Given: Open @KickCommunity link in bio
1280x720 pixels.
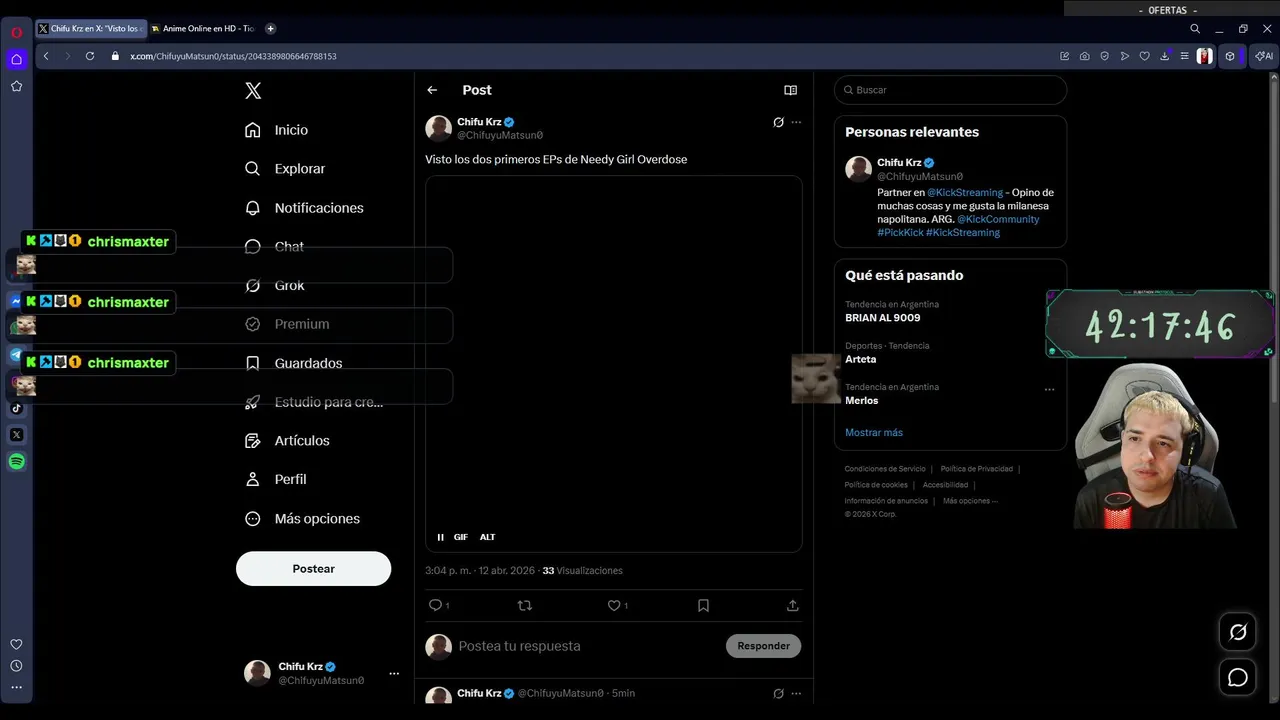Looking at the screenshot, I should pyautogui.click(x=998, y=219).
